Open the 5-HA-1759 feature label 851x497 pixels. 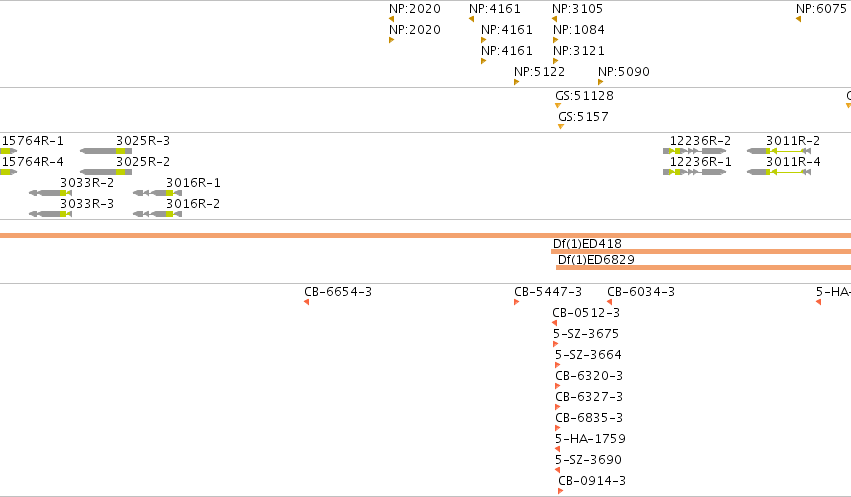590,439
